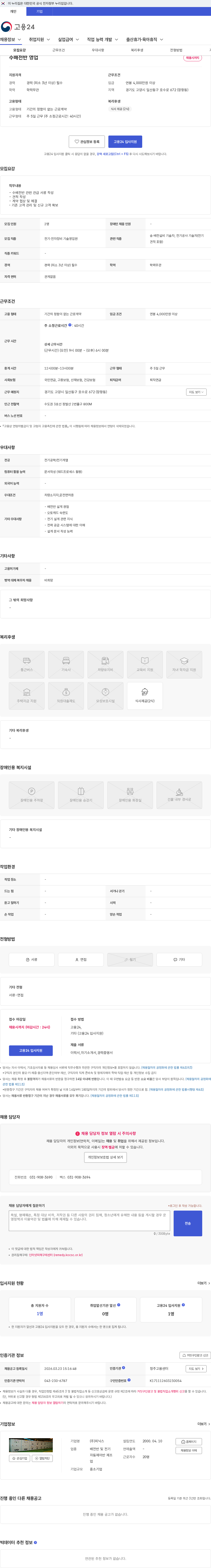Open the 개인정보보호법 상세 보기 button
211x1568 pixels.
105,1157
